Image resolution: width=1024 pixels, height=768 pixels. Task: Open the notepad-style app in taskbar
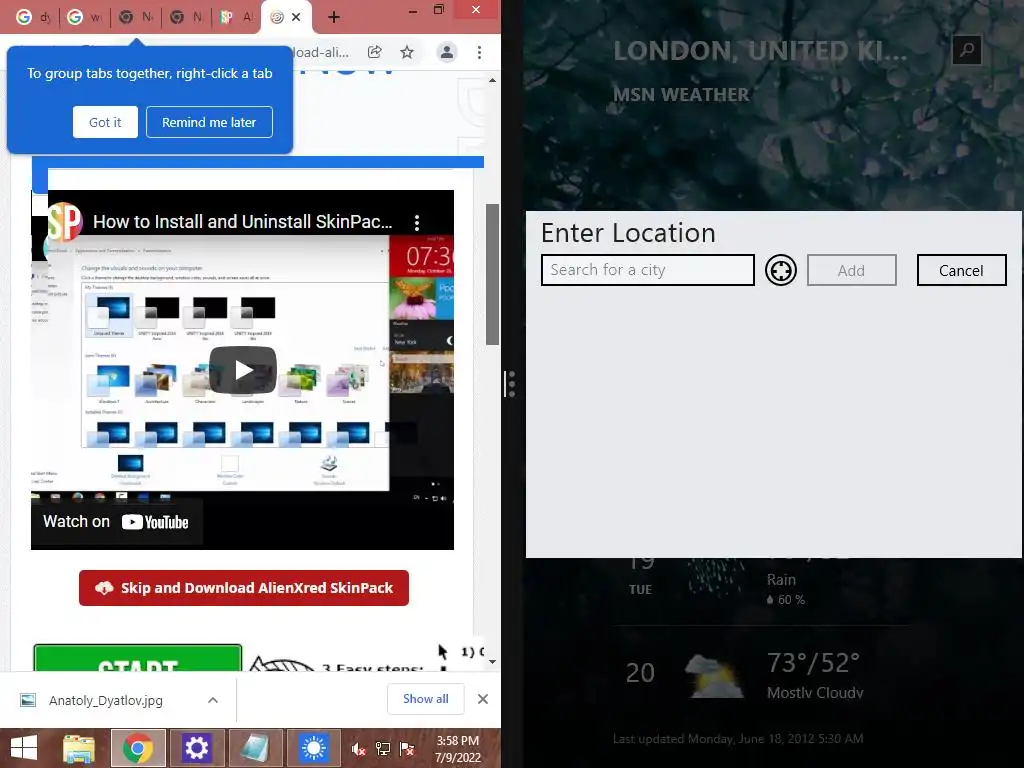pos(255,748)
